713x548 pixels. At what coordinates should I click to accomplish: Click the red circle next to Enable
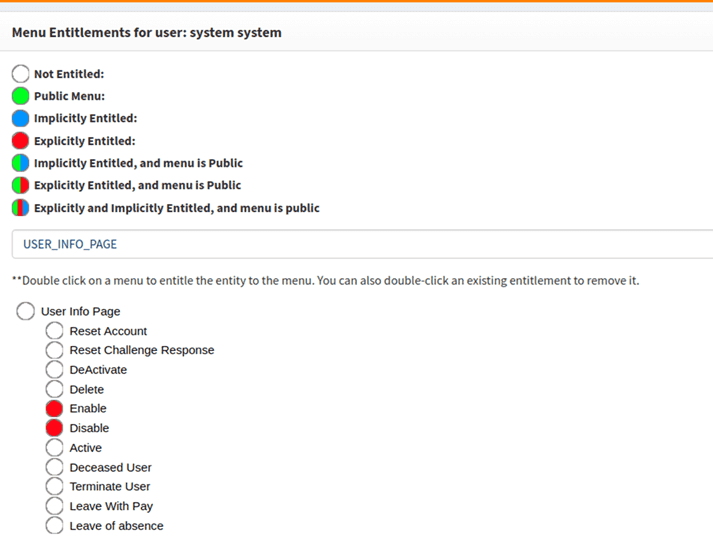(55, 409)
